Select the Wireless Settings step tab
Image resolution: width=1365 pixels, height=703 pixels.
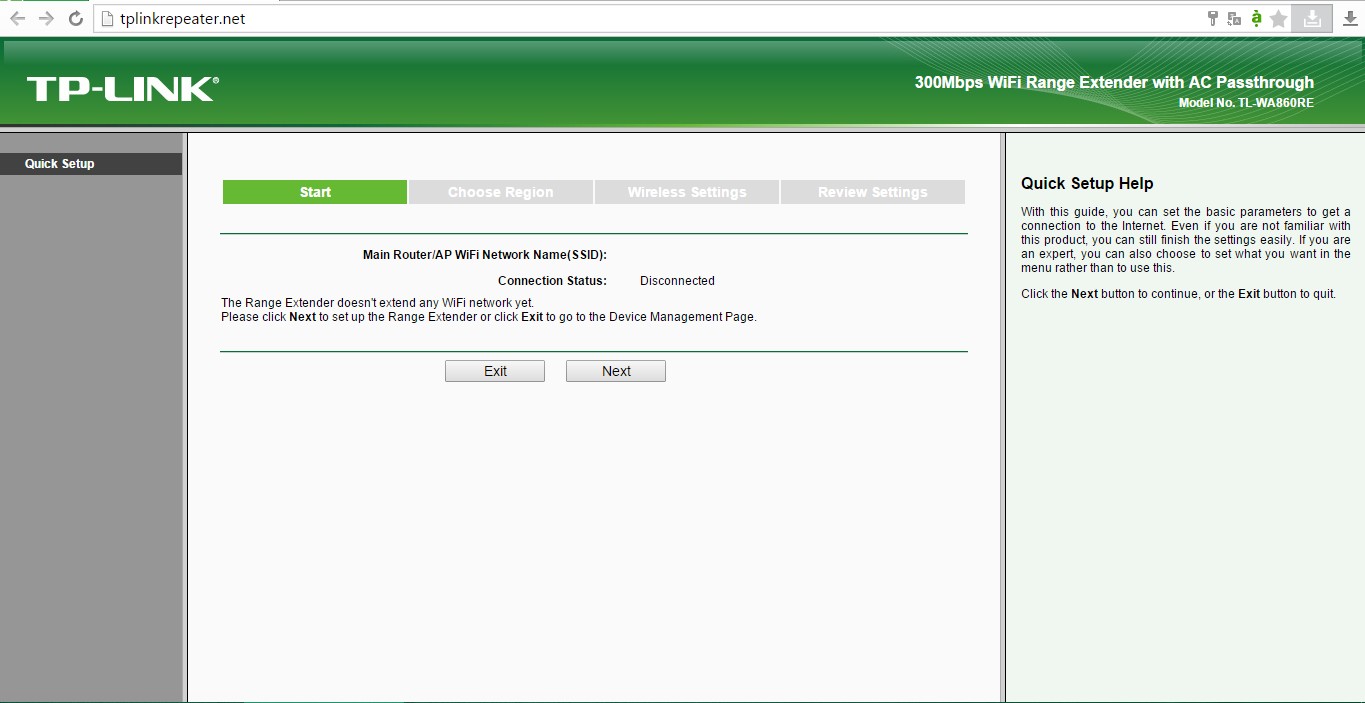687,192
